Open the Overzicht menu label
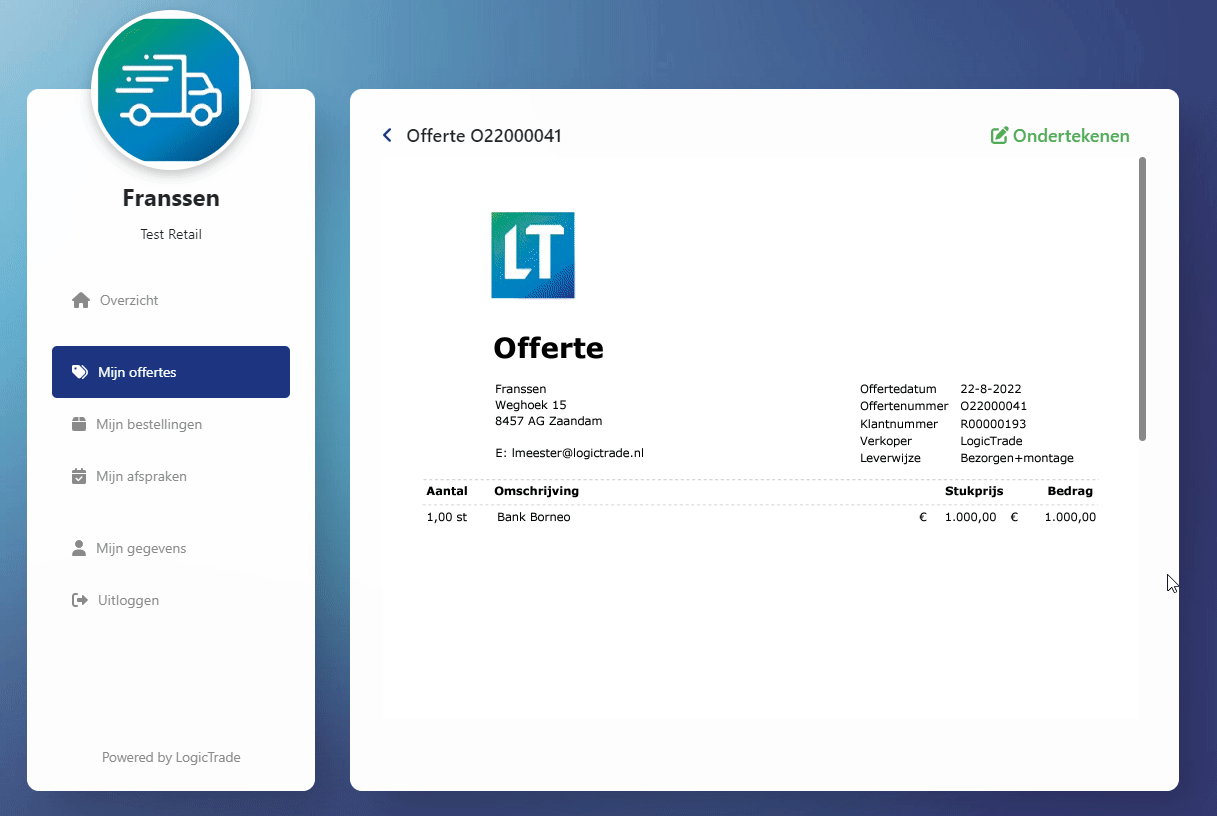The image size is (1217, 816). 129,300
